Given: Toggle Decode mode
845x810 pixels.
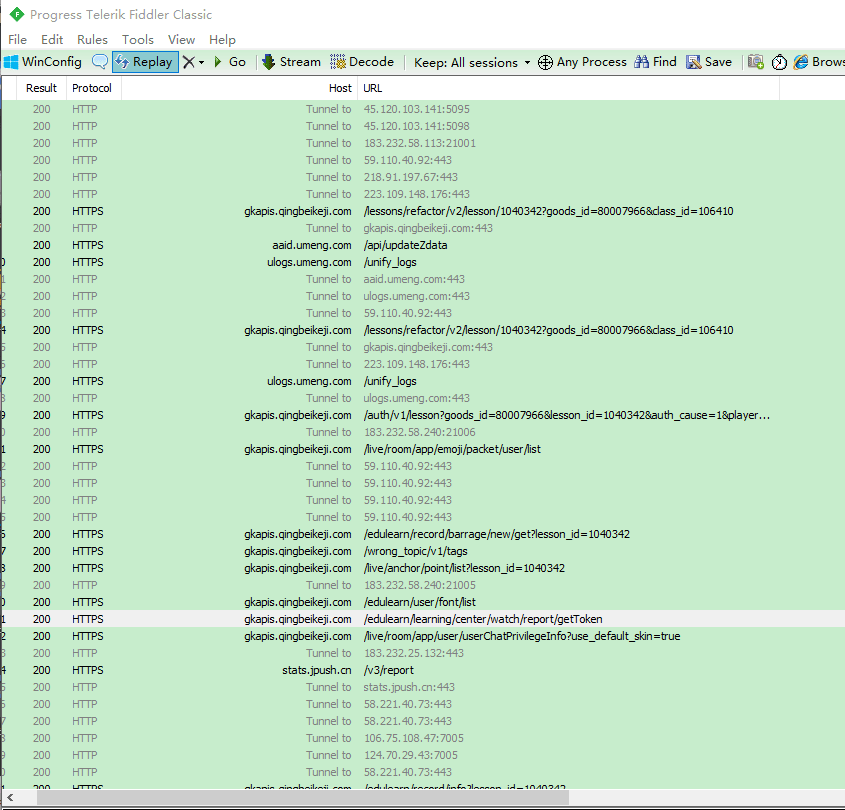Looking at the screenshot, I should click(362, 62).
